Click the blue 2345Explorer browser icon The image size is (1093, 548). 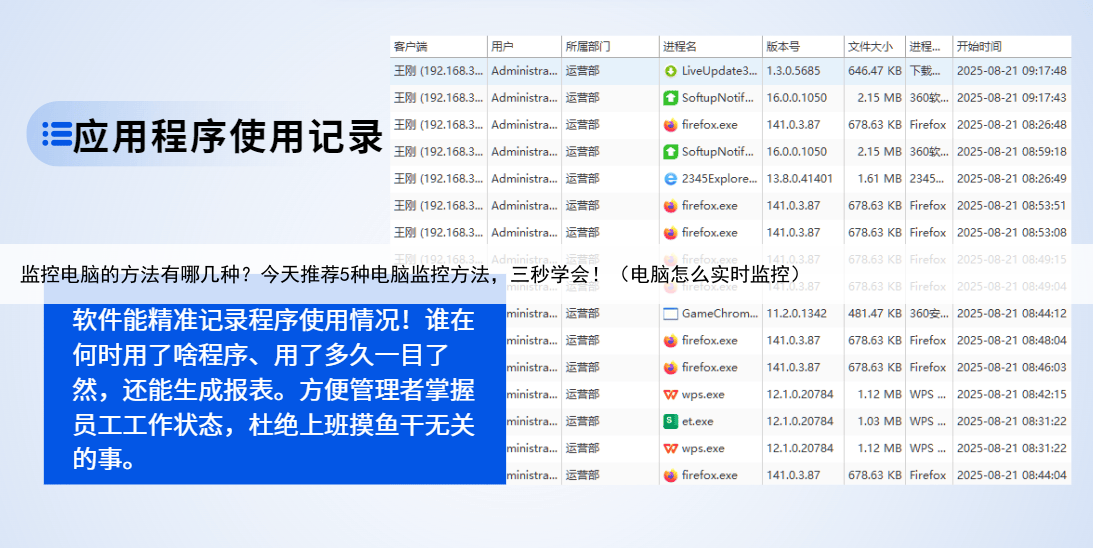click(x=670, y=179)
